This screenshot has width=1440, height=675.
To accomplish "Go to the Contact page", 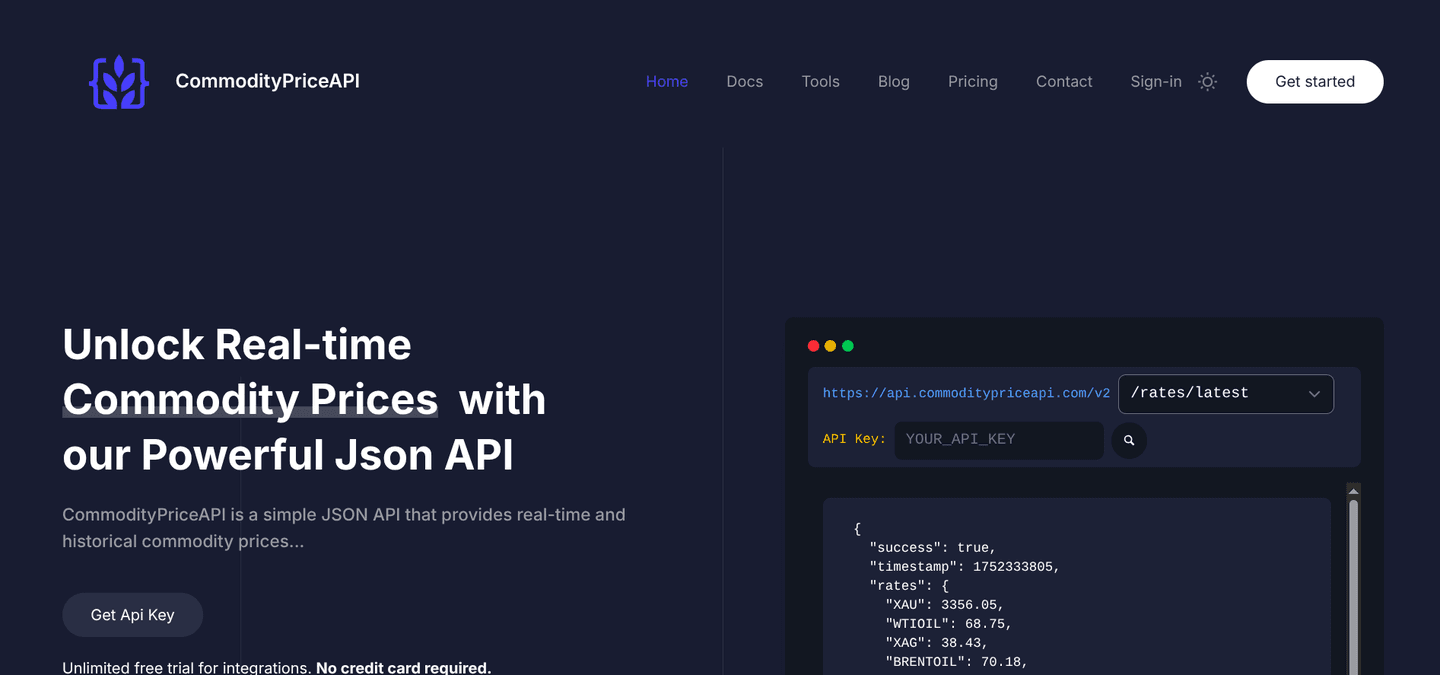I will point(1064,82).
